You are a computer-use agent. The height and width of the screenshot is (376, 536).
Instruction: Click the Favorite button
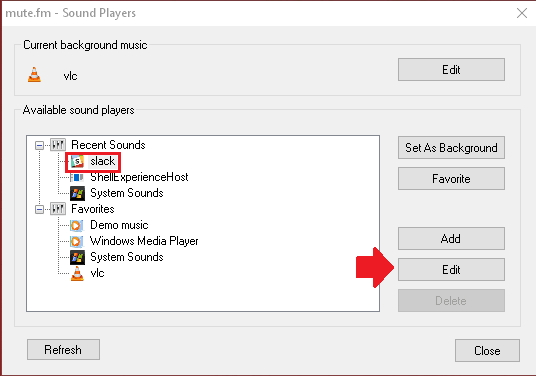[451, 178]
